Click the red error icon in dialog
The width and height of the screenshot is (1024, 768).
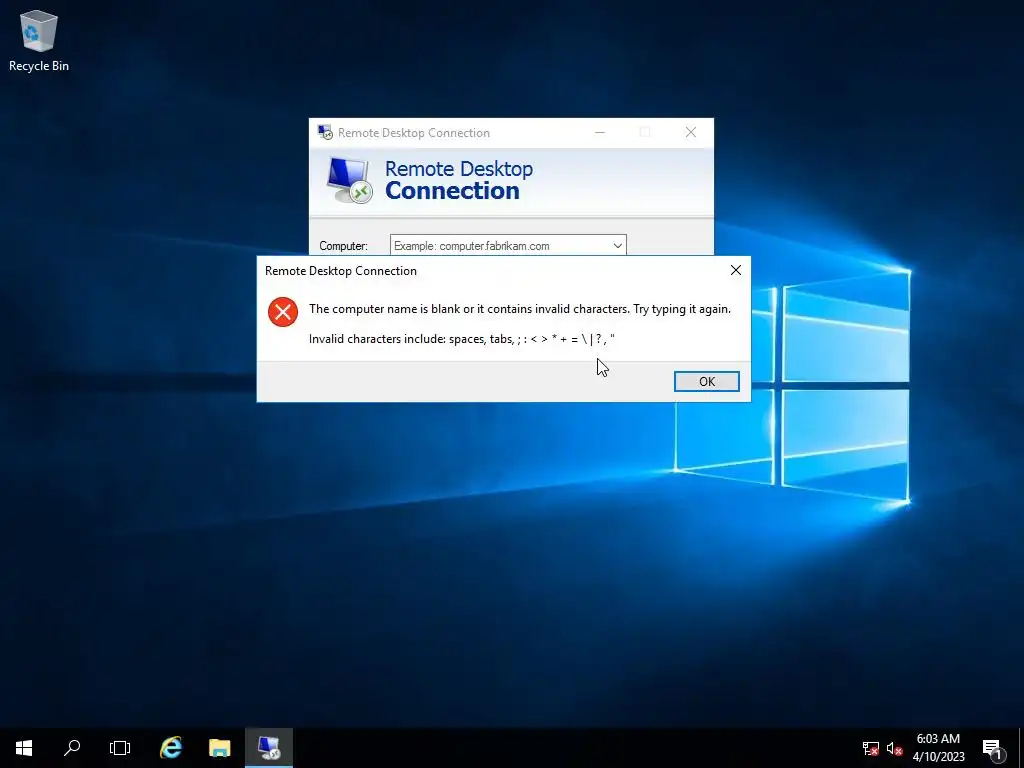[x=283, y=312]
